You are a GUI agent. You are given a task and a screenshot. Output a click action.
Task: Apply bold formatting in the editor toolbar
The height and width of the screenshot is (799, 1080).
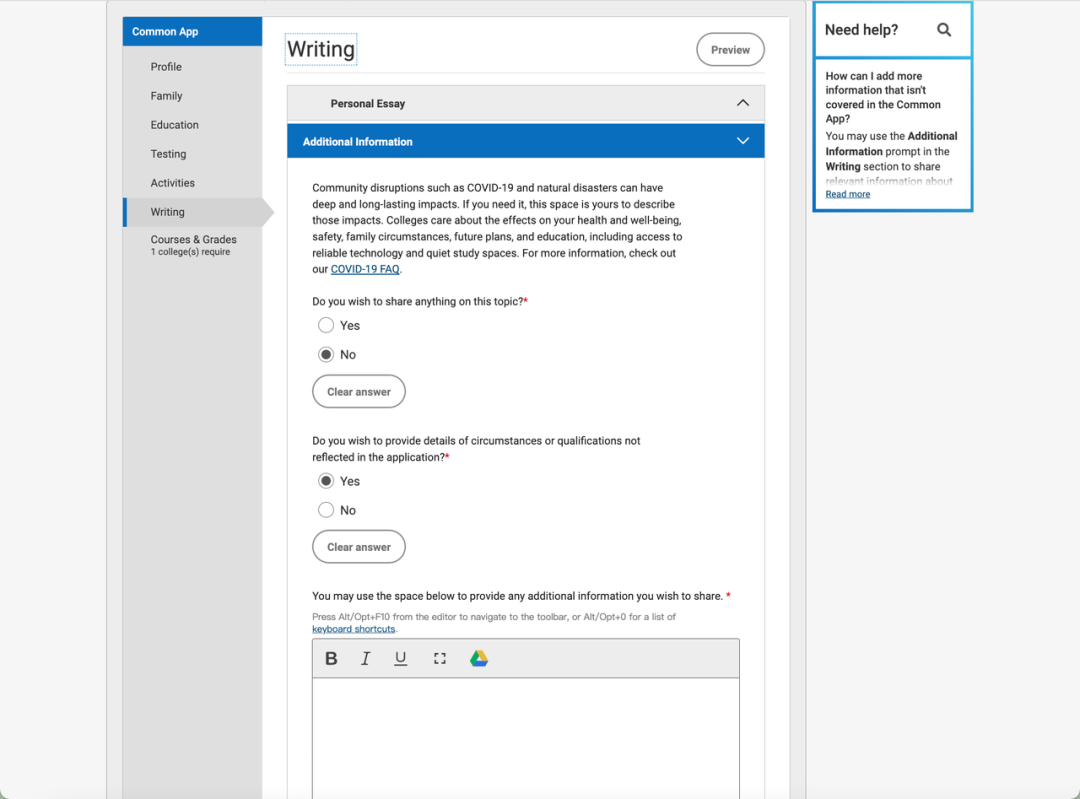coord(331,658)
